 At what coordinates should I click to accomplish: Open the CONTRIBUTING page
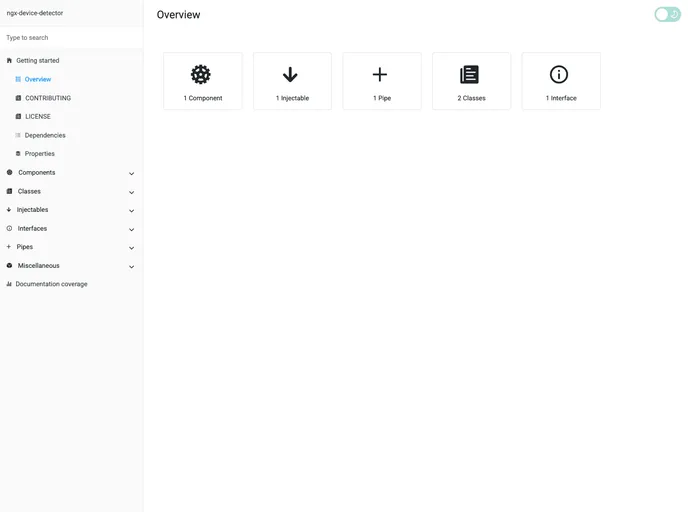48,98
